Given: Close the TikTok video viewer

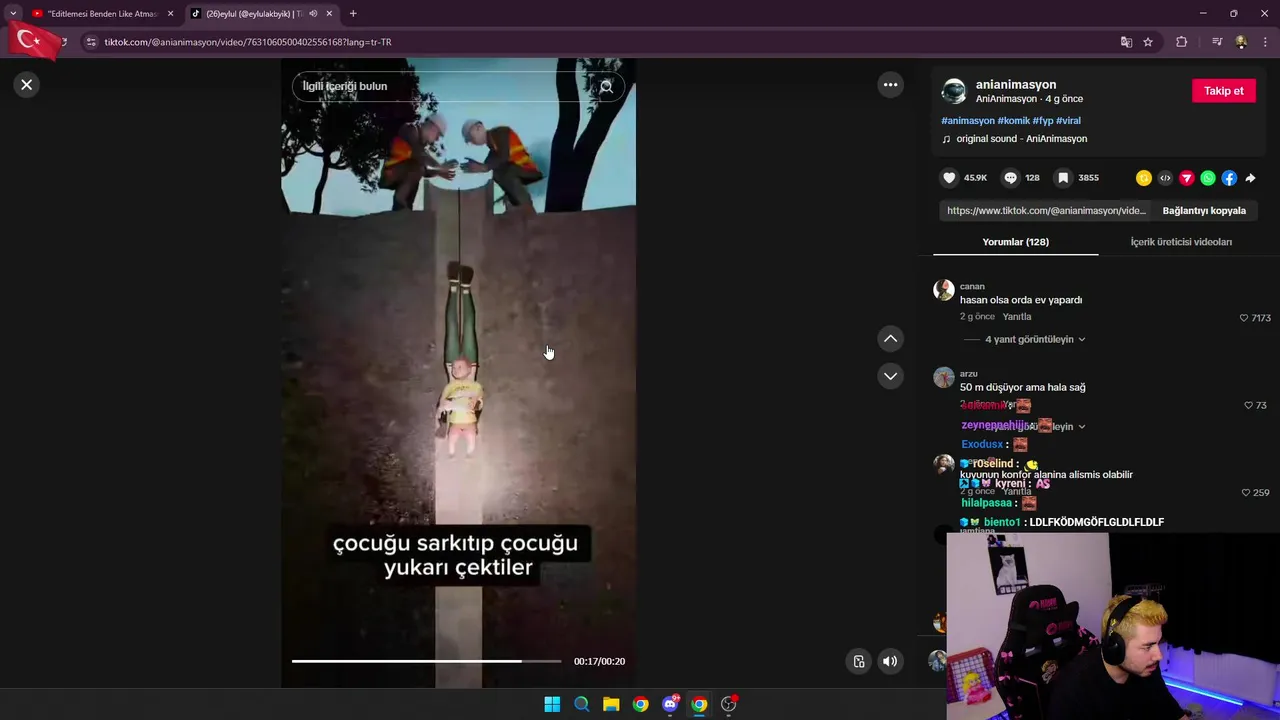Looking at the screenshot, I should (x=27, y=85).
